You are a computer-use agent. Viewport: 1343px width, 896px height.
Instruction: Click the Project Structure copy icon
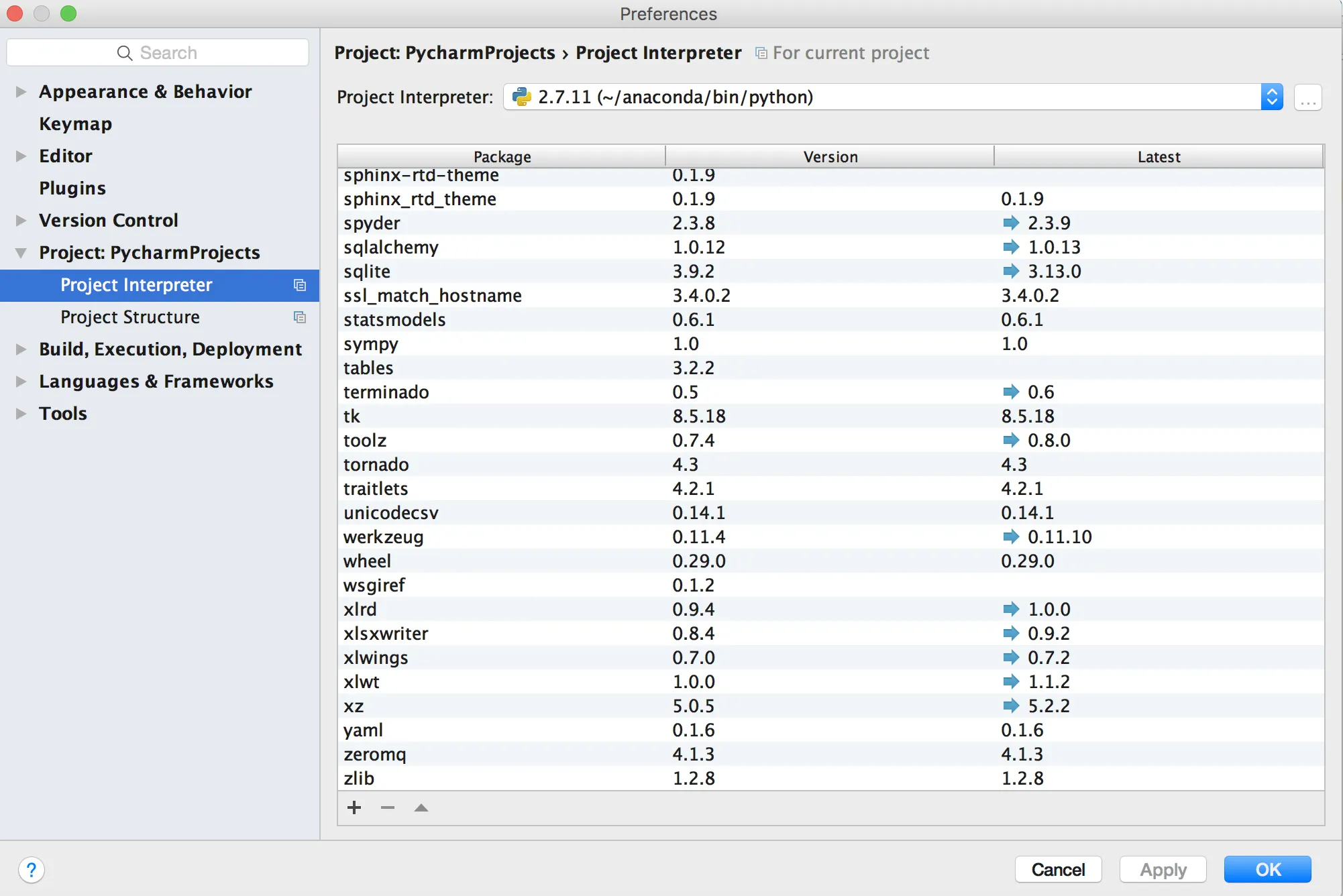click(x=300, y=317)
